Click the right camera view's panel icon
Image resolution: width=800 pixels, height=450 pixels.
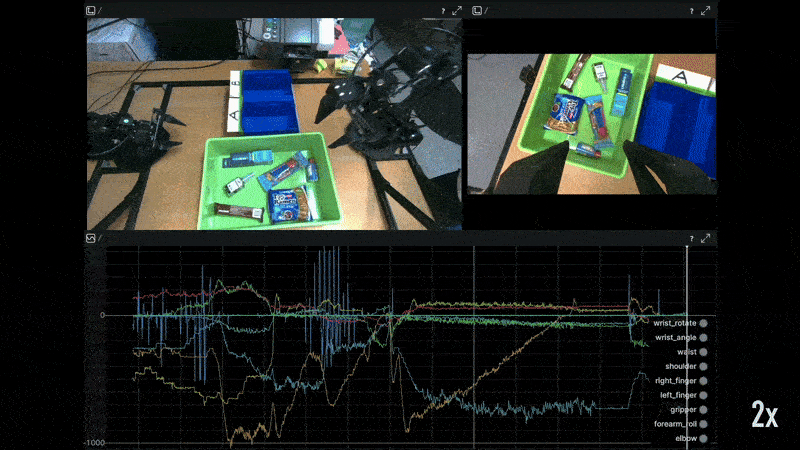[x=477, y=10]
